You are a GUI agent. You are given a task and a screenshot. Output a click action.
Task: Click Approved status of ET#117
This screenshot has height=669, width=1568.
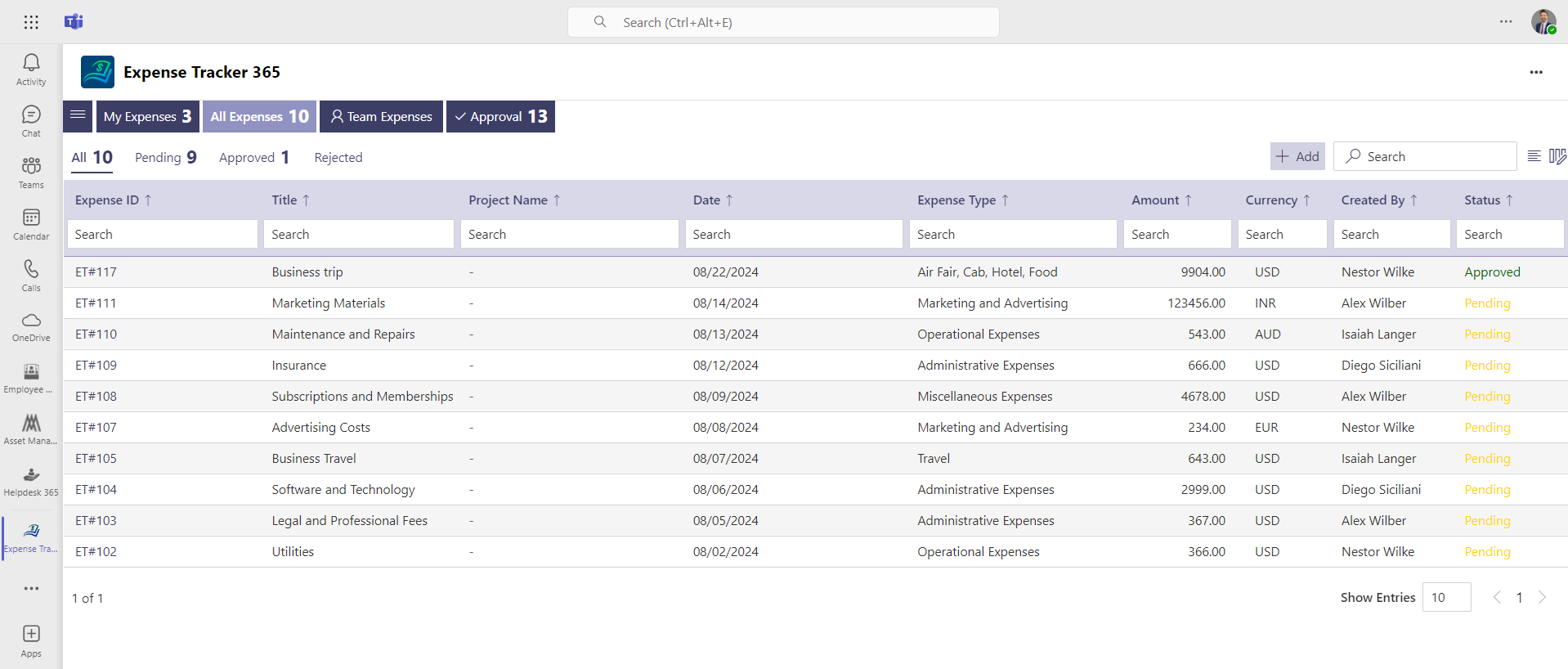coord(1492,272)
